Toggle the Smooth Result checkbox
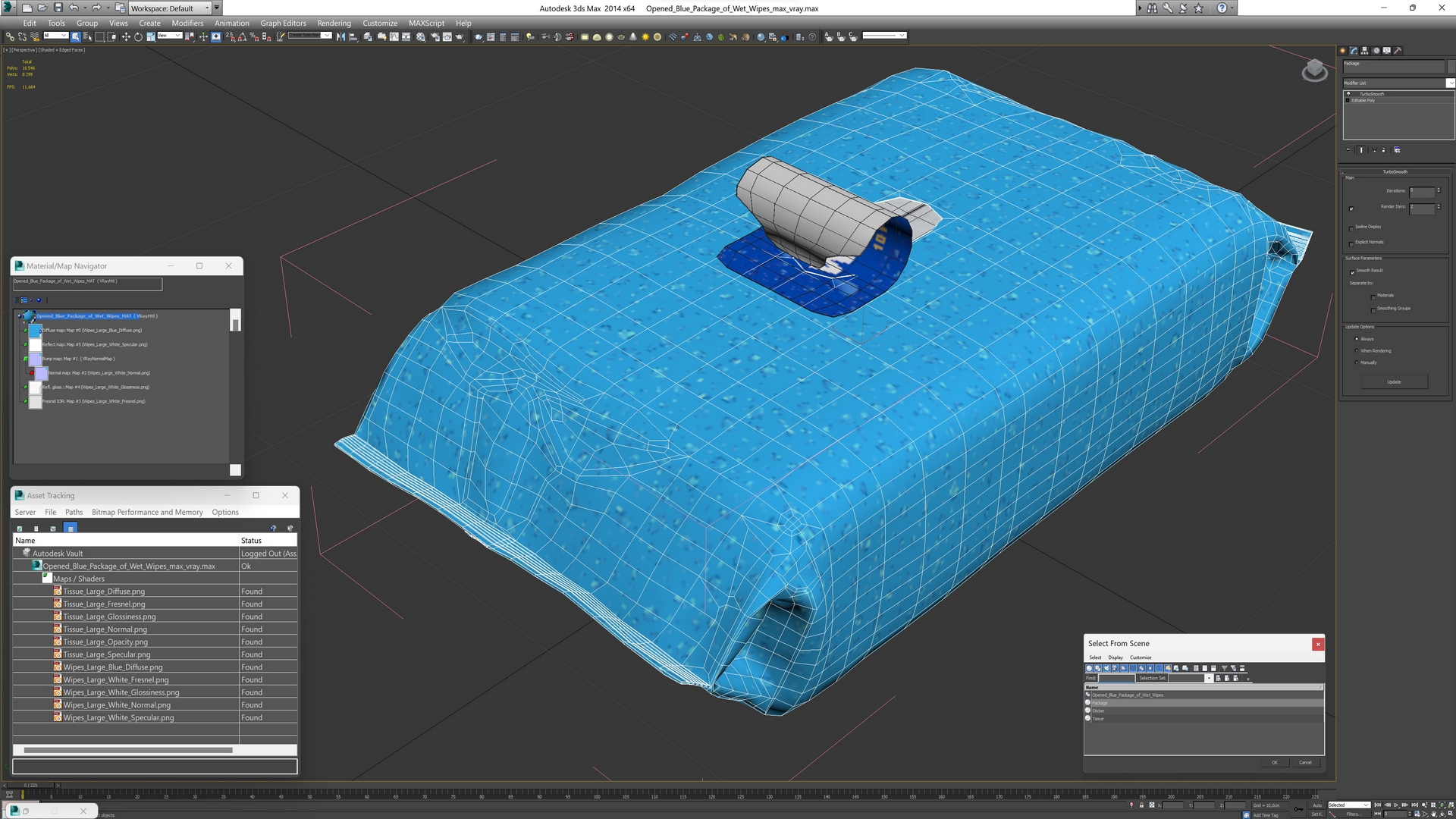The height and width of the screenshot is (819, 1456). pyautogui.click(x=1351, y=271)
